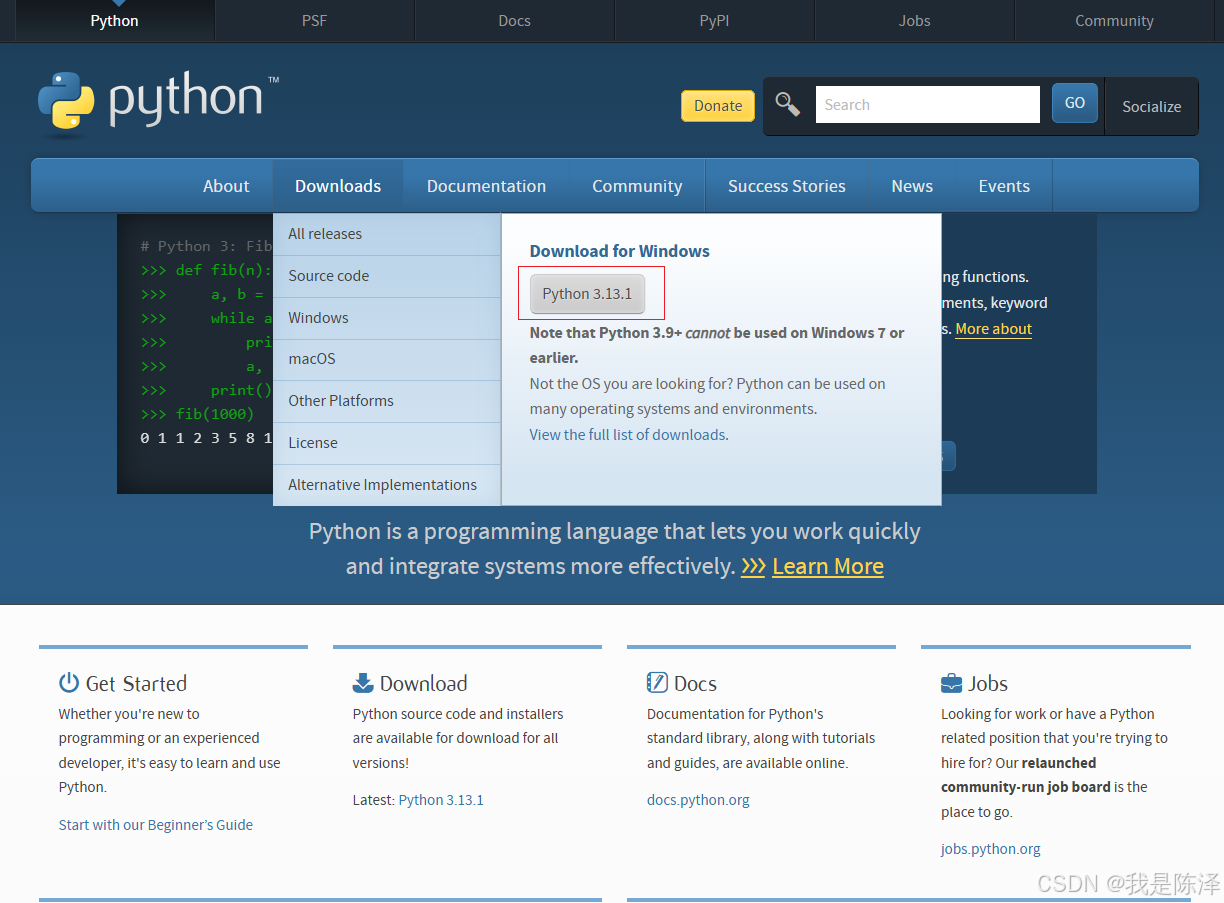Click the Jobs briefcase icon
1224x903 pixels.
pos(951,684)
